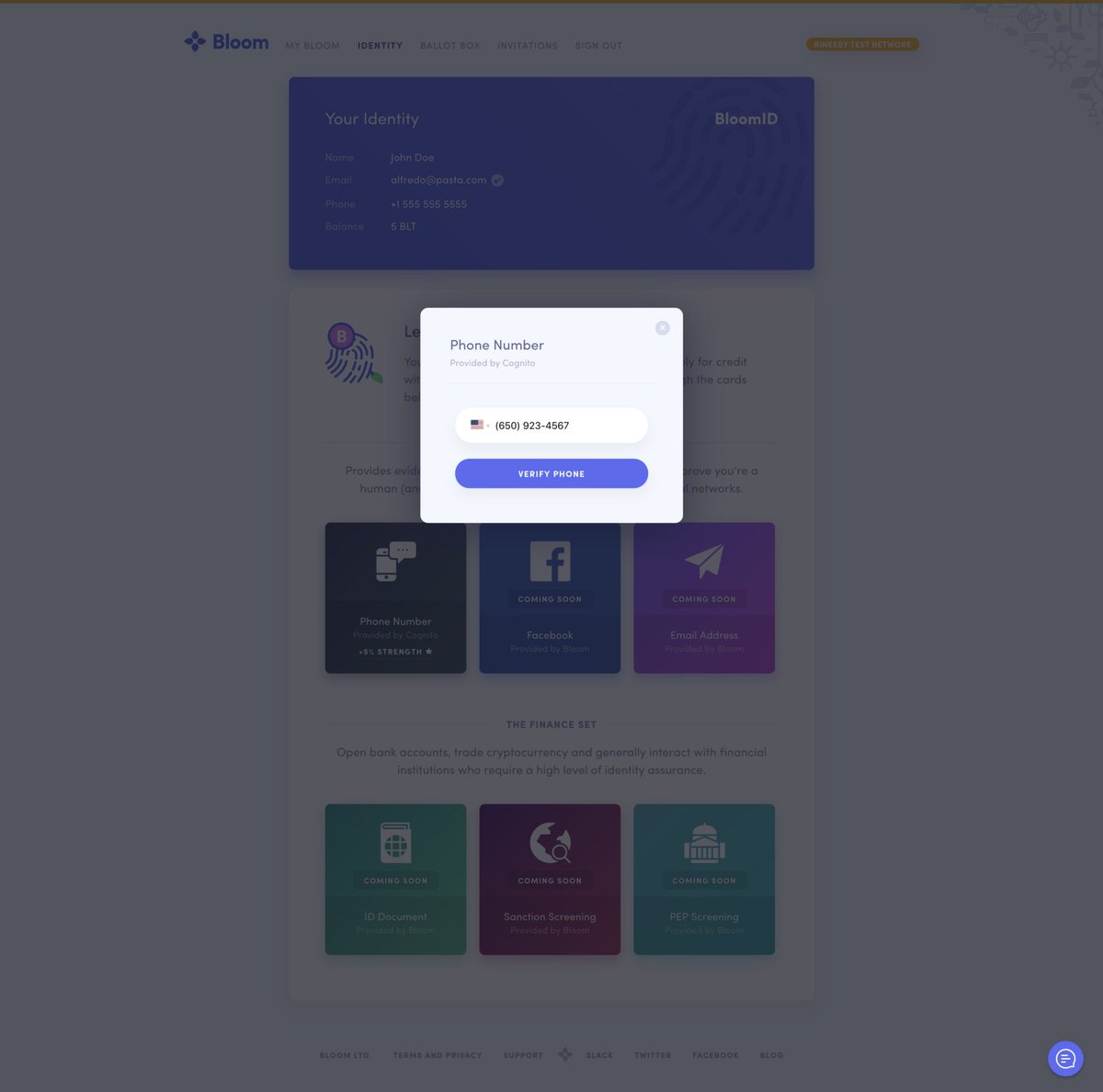The width and height of the screenshot is (1103, 1092).
Task: Click the paper plane Email icon
Action: pos(704,560)
